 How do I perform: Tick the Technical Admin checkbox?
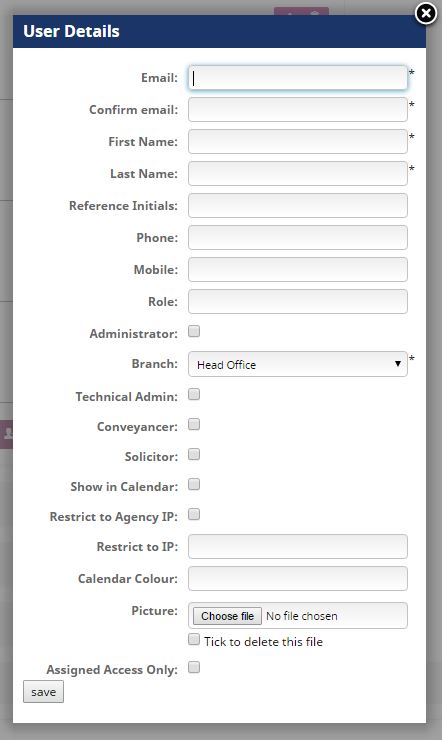pyautogui.click(x=194, y=394)
